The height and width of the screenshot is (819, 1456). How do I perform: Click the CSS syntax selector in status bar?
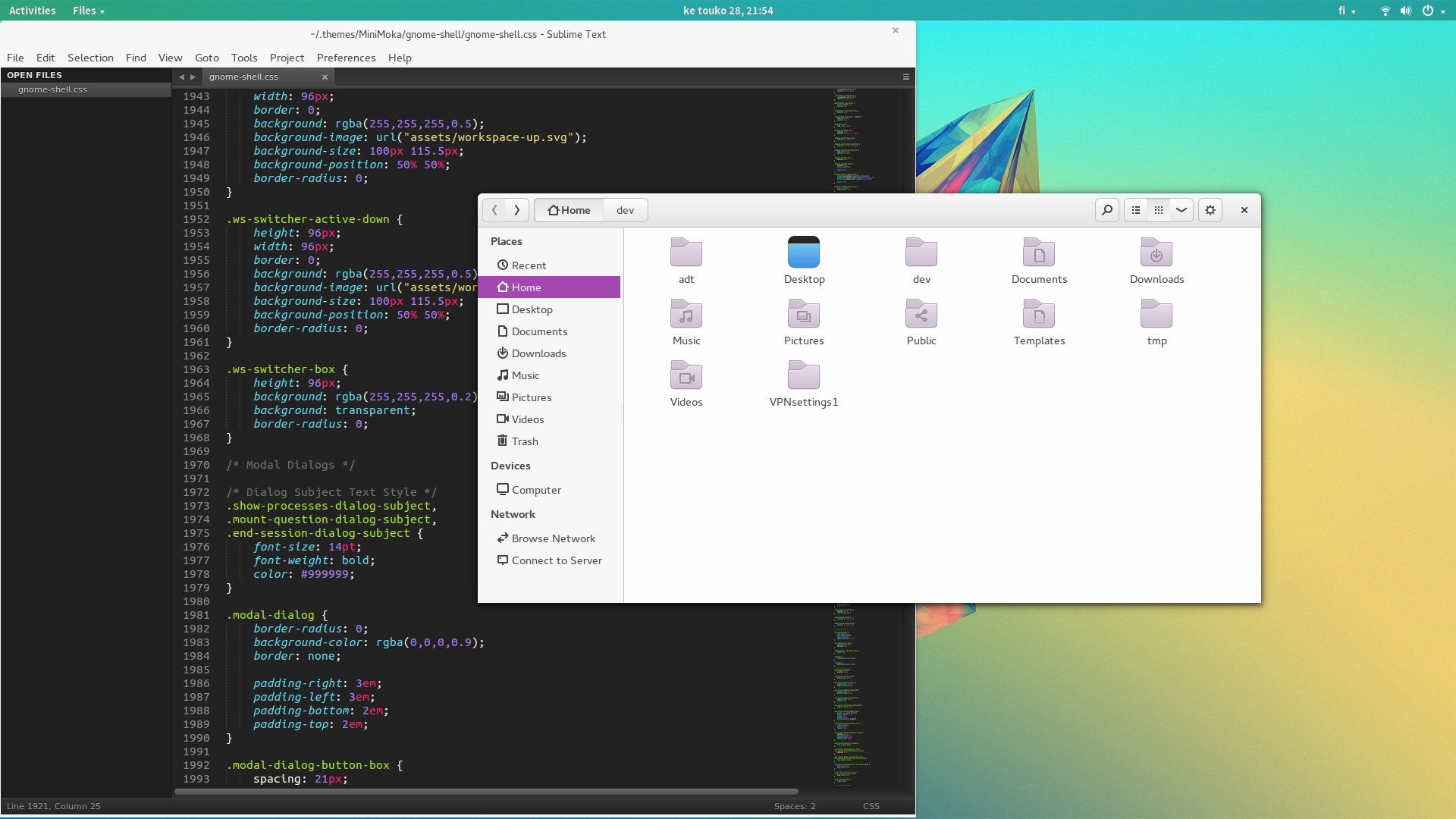[871, 806]
